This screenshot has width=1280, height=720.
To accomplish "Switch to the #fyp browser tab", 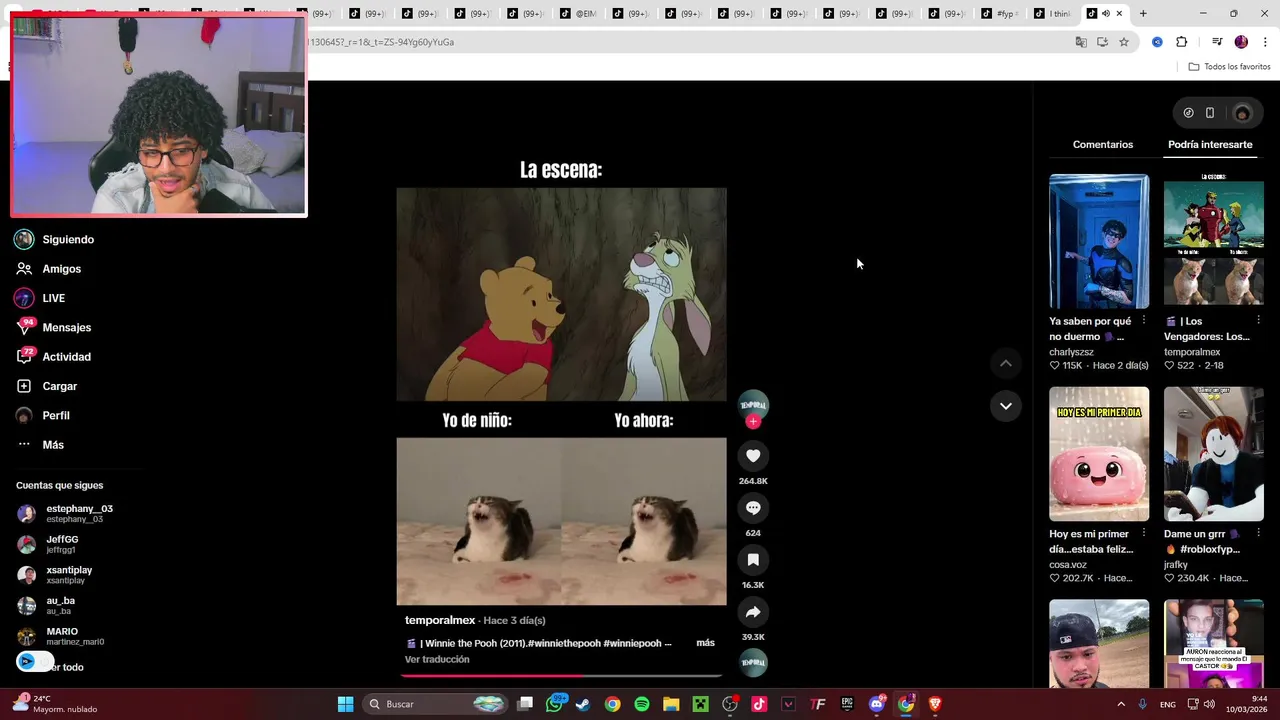I will (1000, 14).
